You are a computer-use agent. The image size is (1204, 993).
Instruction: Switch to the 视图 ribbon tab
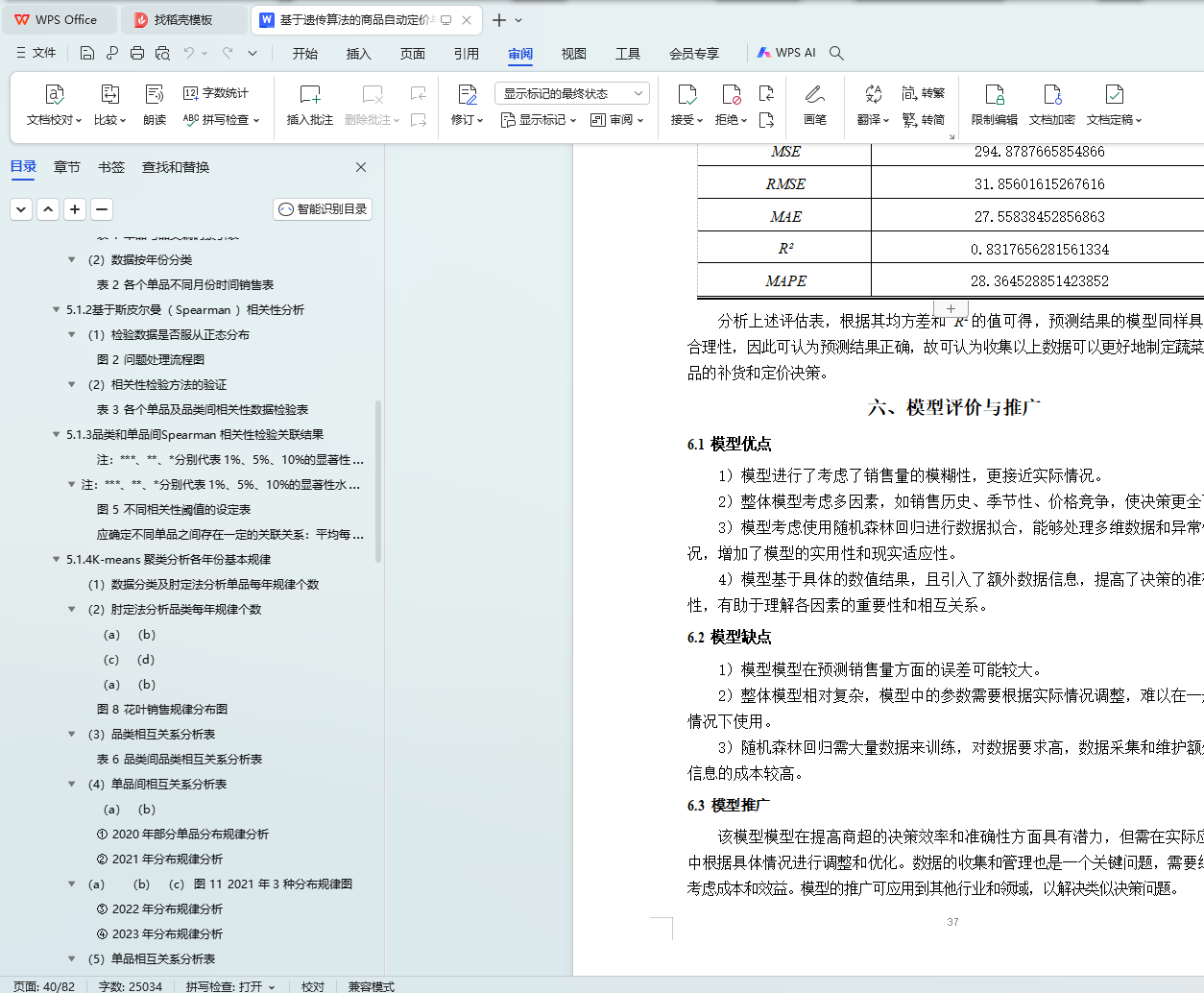[574, 54]
